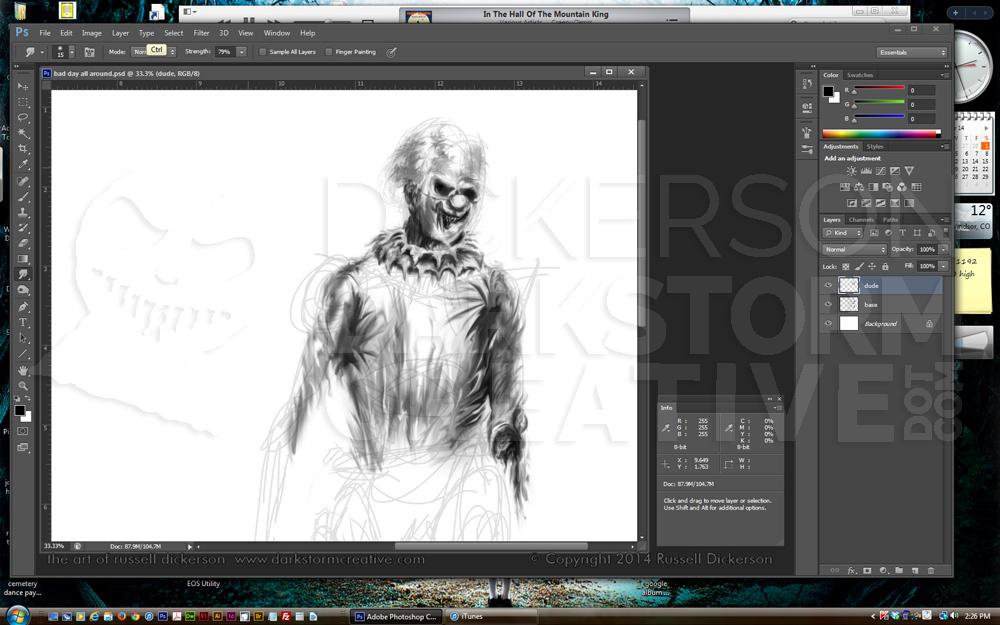Image resolution: width=1000 pixels, height=625 pixels.
Task: Add Brightness/Contrast adjustment icon
Action: (x=851, y=171)
